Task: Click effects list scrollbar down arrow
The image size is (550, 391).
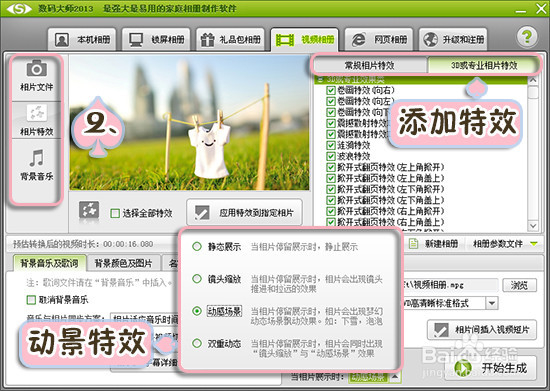Action: tap(533, 225)
